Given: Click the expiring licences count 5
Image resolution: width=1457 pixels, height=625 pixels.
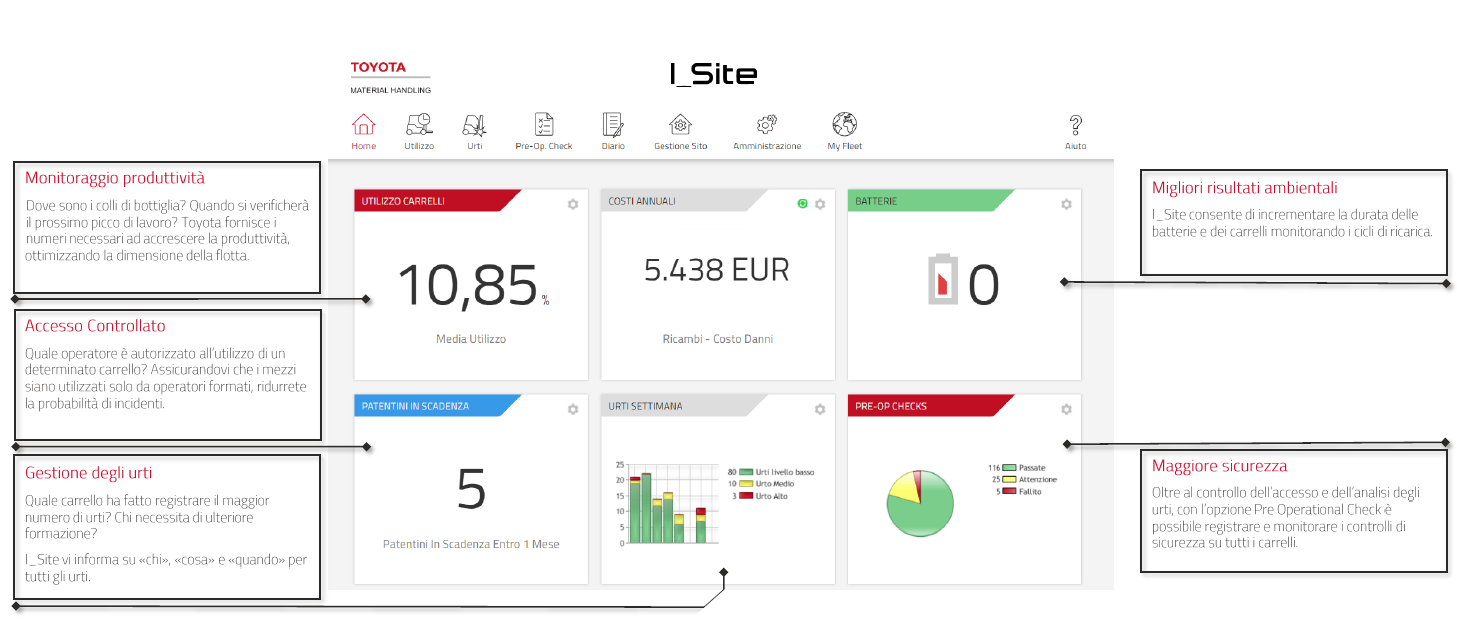Looking at the screenshot, I should coord(471,490).
